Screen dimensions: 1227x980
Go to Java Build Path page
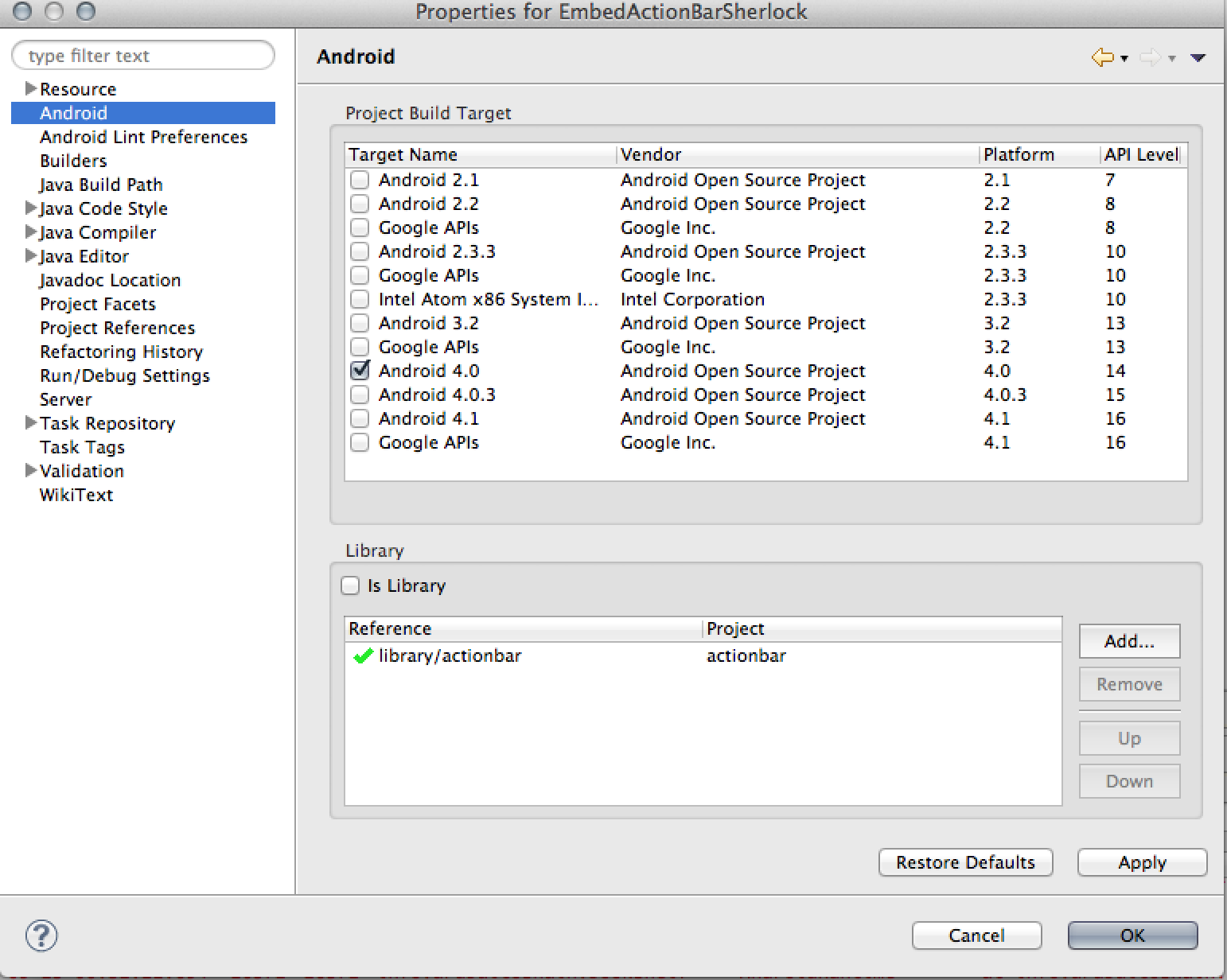pyautogui.click(x=101, y=185)
